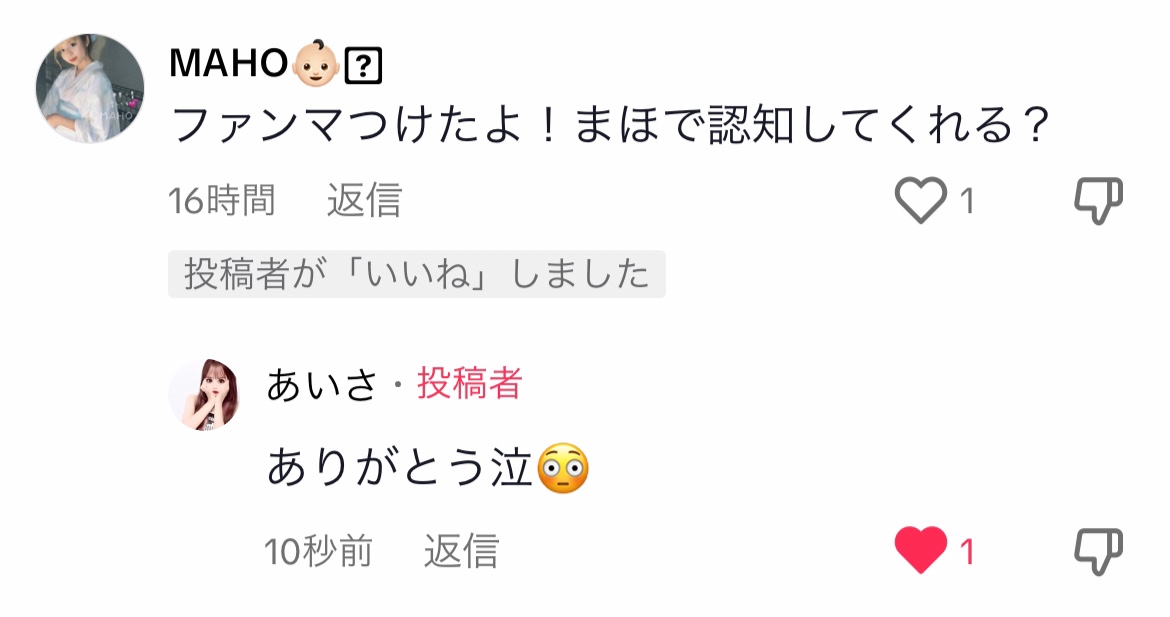Select MAHO's comment text about ファンマ

coord(610,125)
